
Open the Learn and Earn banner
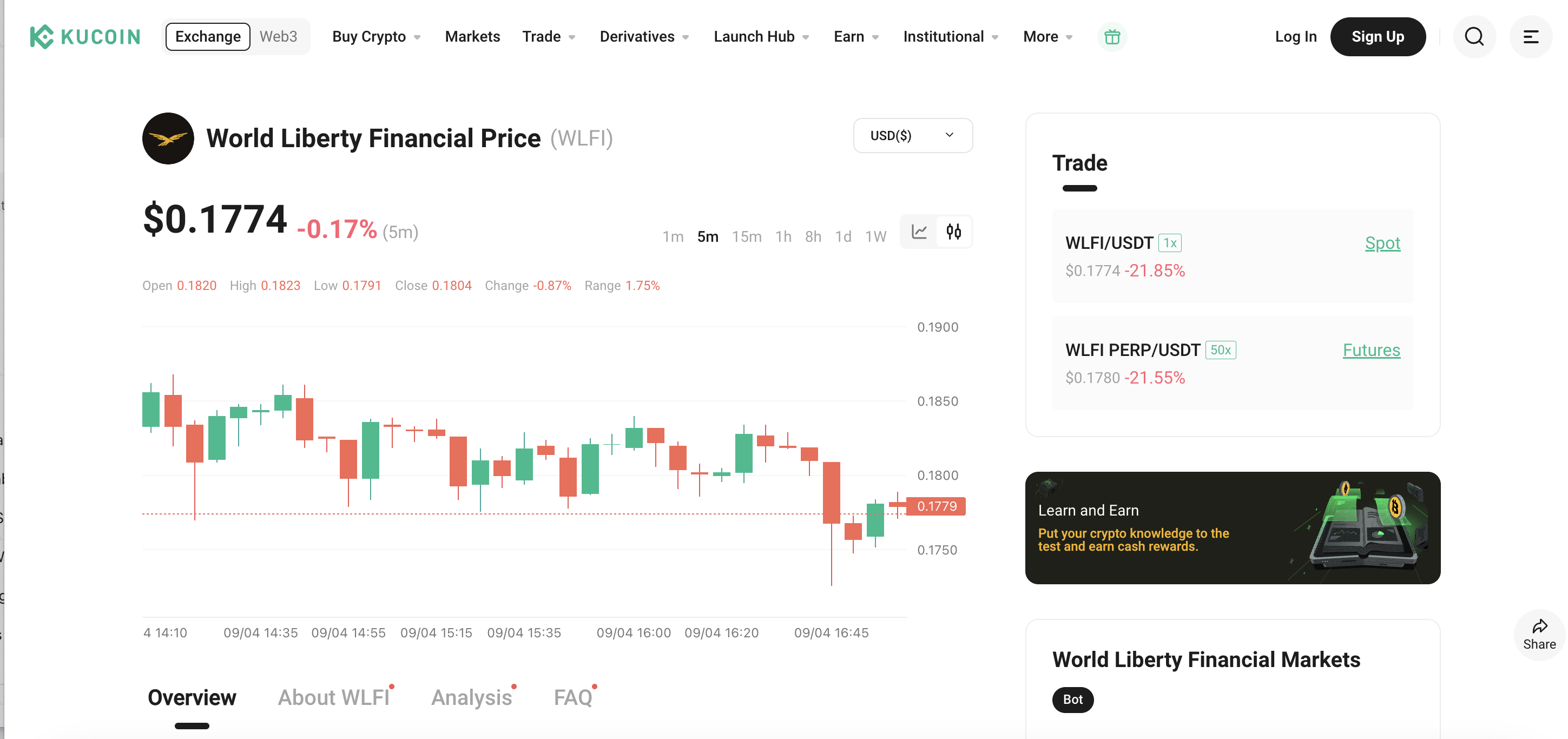click(x=1232, y=528)
